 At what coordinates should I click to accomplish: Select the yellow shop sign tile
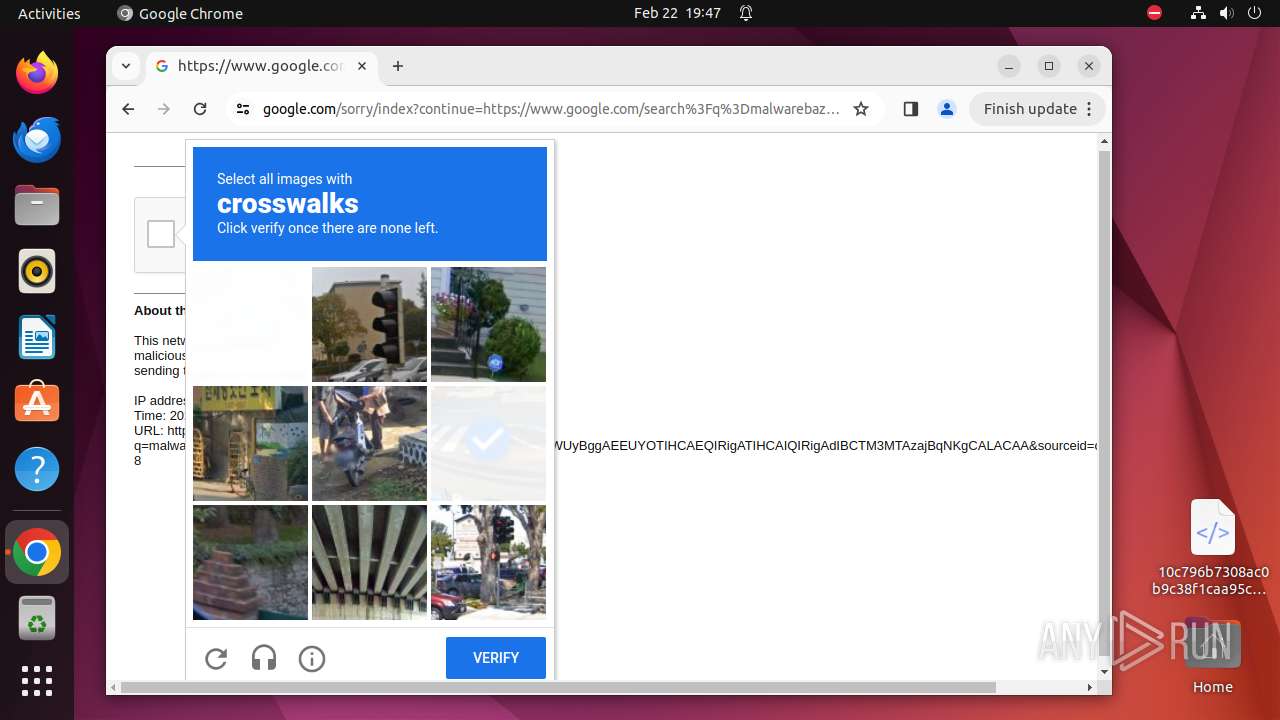pos(250,443)
